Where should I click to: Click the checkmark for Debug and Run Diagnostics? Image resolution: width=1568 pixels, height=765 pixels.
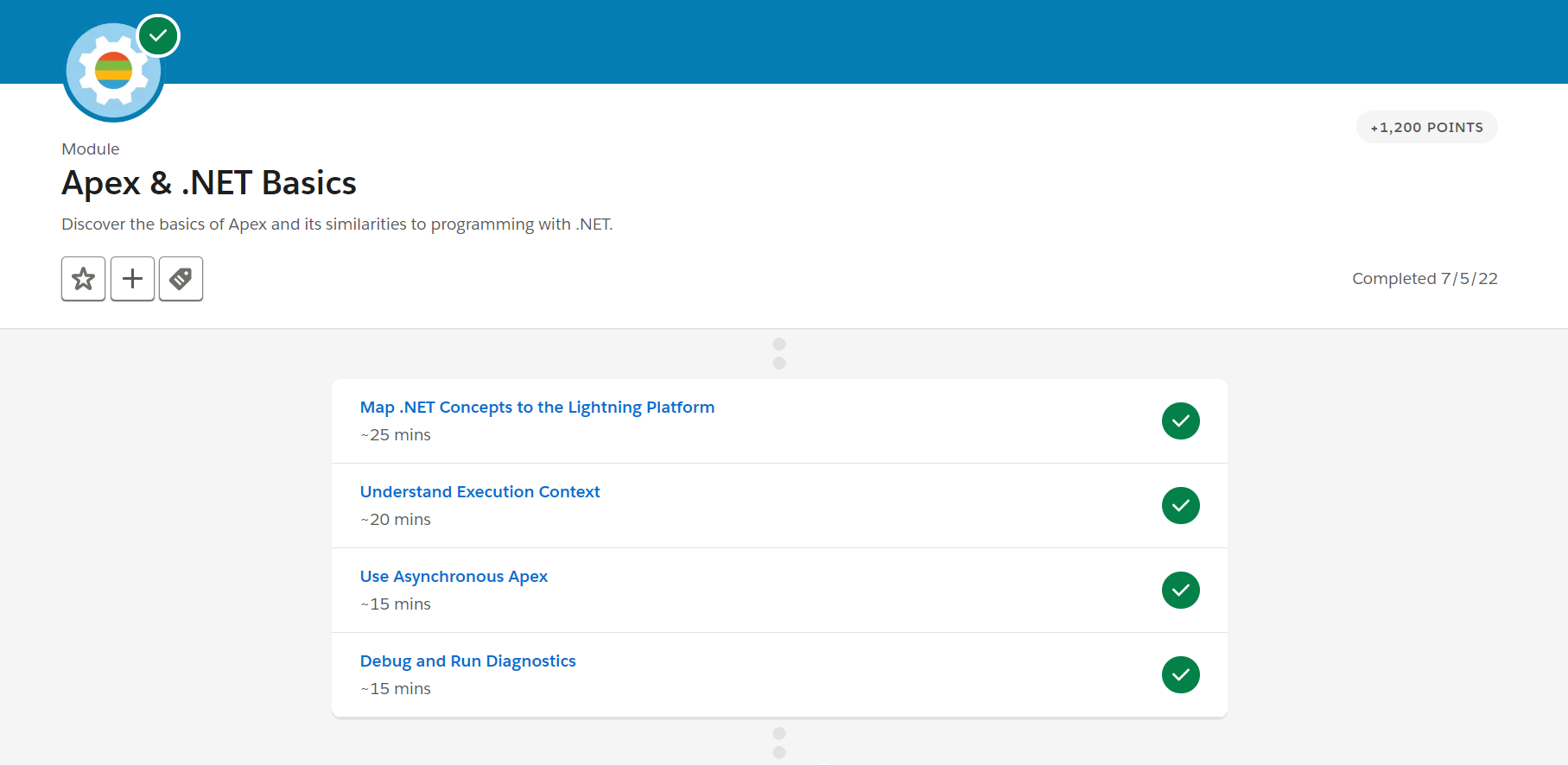coord(1181,675)
